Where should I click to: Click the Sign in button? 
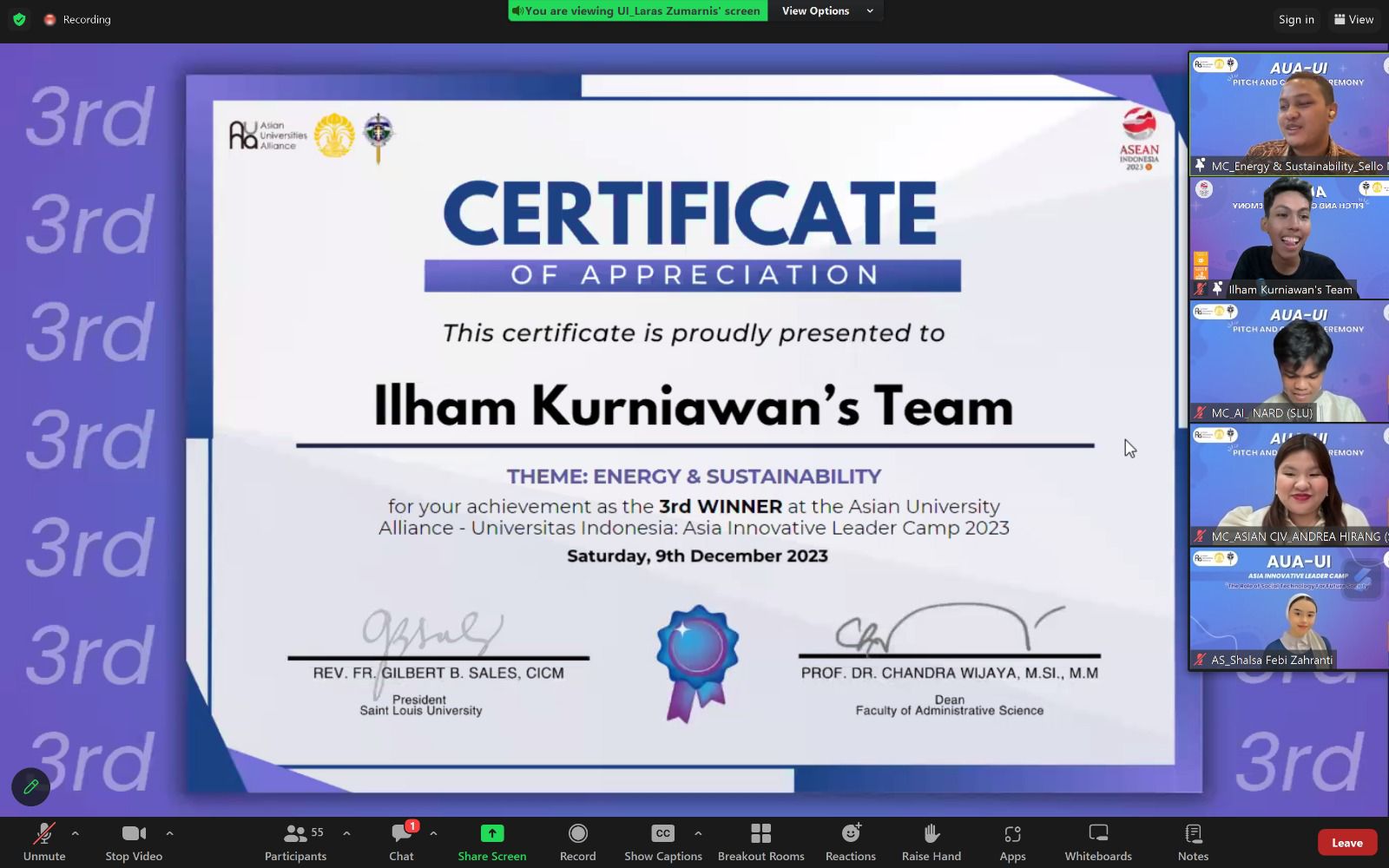pos(1295,19)
